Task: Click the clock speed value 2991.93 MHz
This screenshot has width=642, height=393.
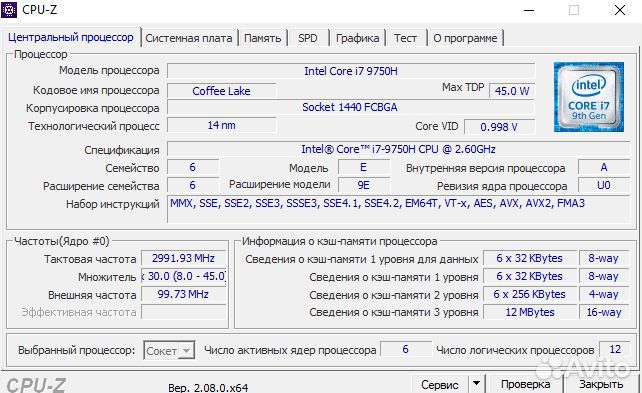Action: pyautogui.click(x=183, y=258)
